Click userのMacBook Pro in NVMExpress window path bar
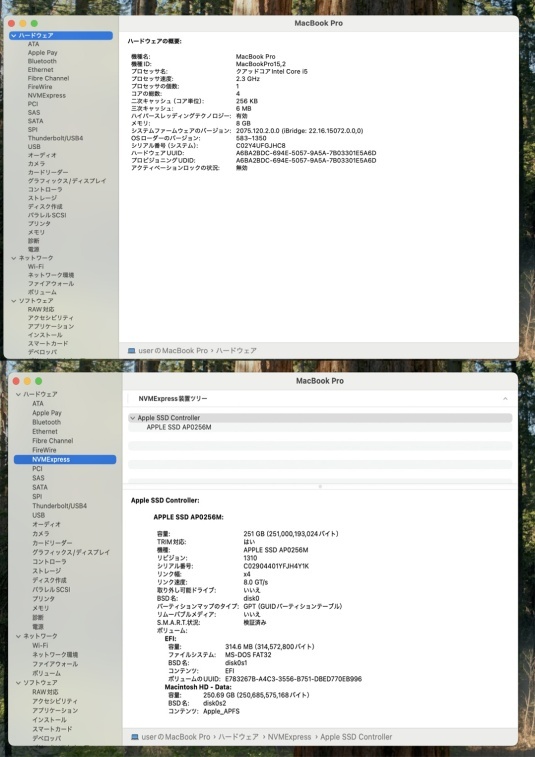 [x=176, y=737]
